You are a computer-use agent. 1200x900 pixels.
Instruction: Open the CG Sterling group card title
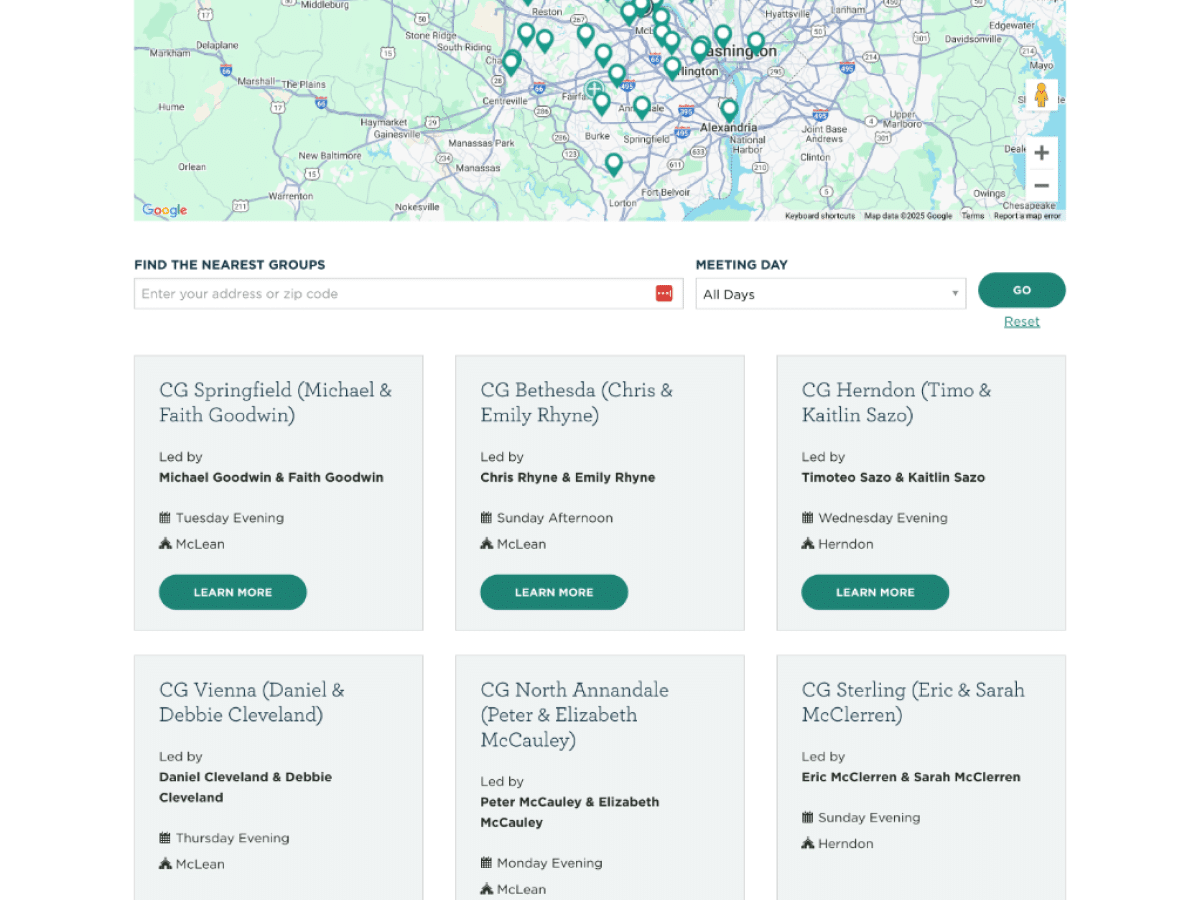(912, 702)
